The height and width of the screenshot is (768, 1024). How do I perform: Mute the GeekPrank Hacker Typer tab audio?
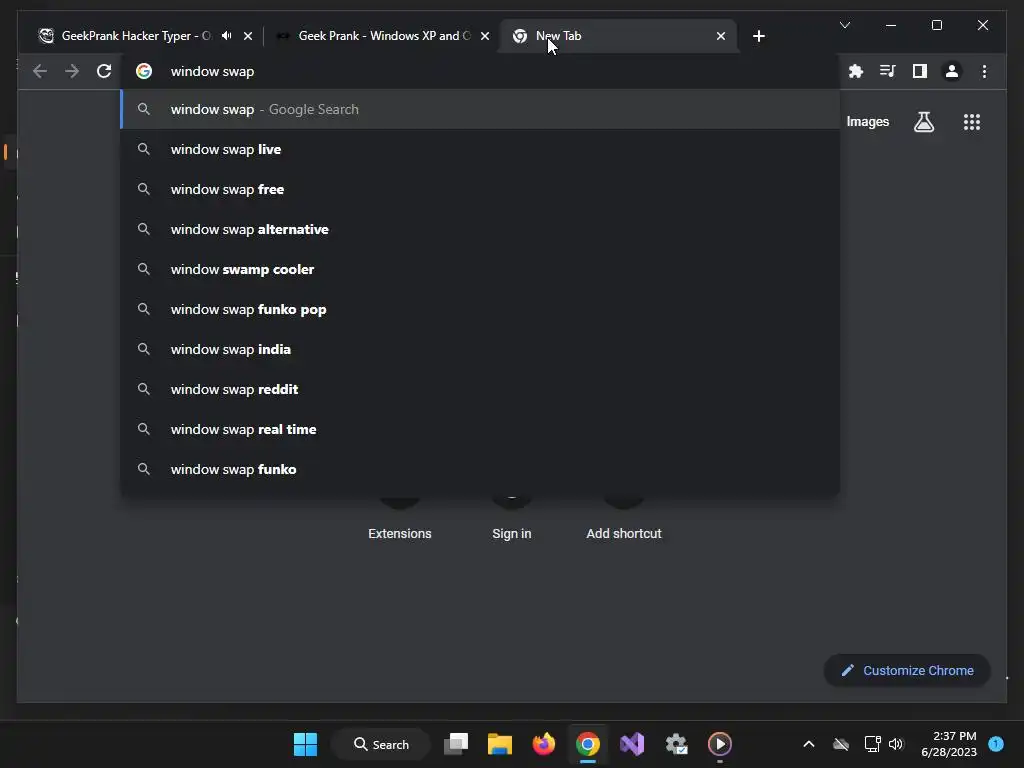pos(227,36)
